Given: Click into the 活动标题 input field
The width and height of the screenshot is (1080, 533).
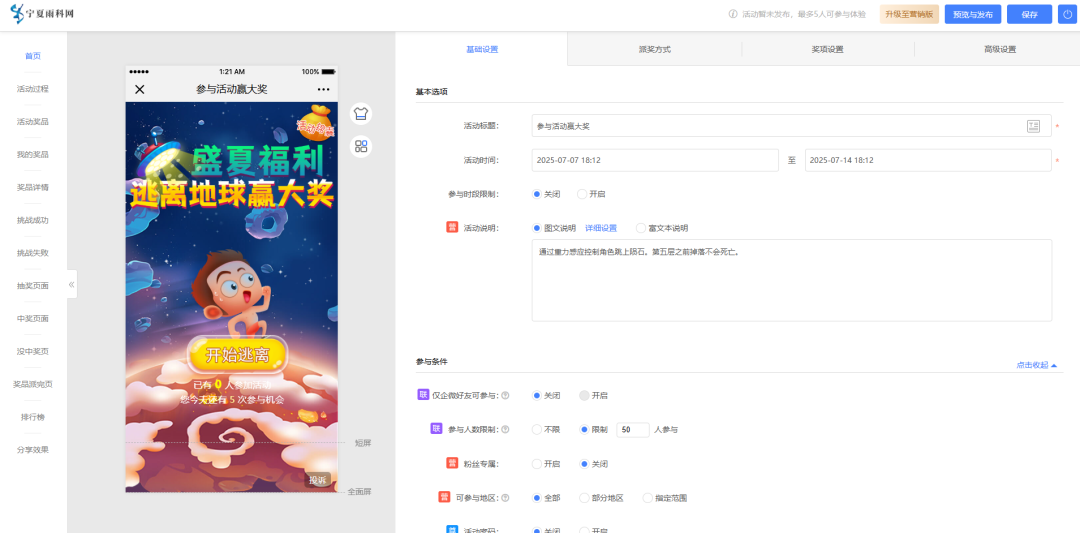Looking at the screenshot, I should (x=791, y=126).
